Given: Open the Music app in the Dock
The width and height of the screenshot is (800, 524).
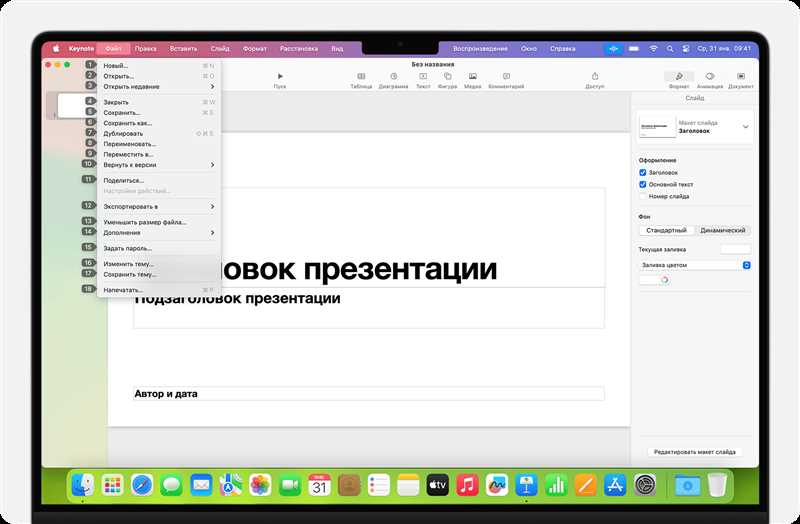Looking at the screenshot, I should (467, 485).
